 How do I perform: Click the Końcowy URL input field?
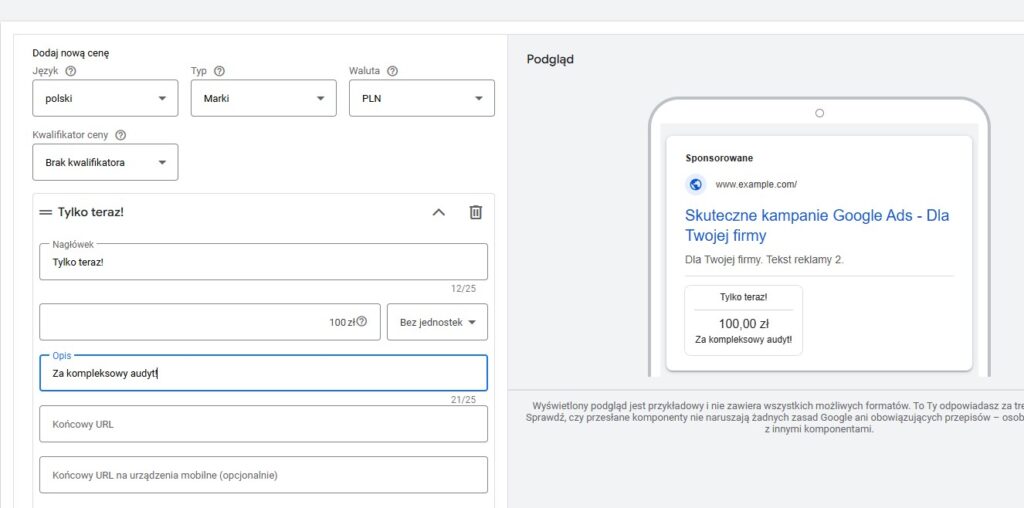263,424
